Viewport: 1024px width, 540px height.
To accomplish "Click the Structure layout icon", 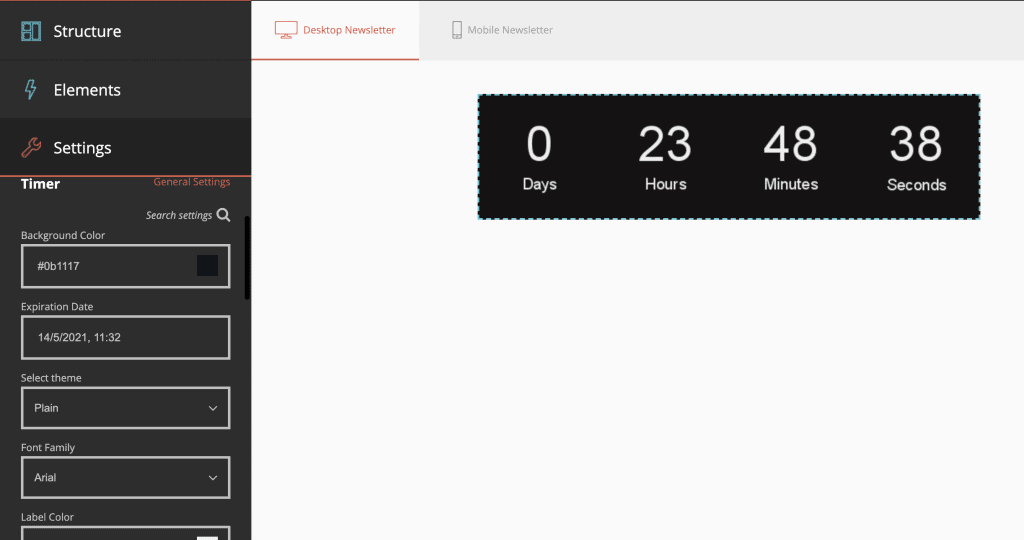I will click(x=31, y=31).
